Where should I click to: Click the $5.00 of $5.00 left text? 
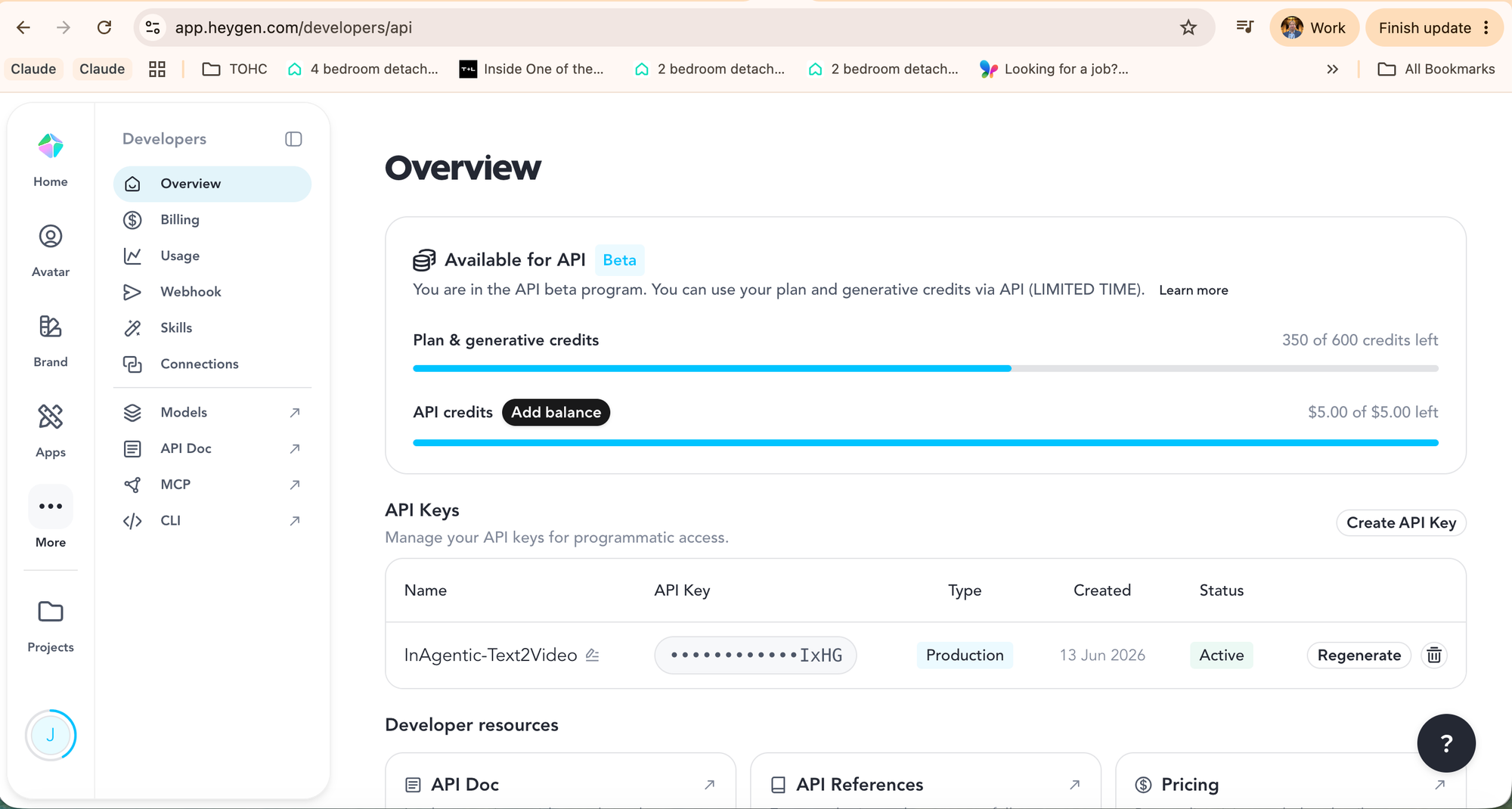[1373, 412]
